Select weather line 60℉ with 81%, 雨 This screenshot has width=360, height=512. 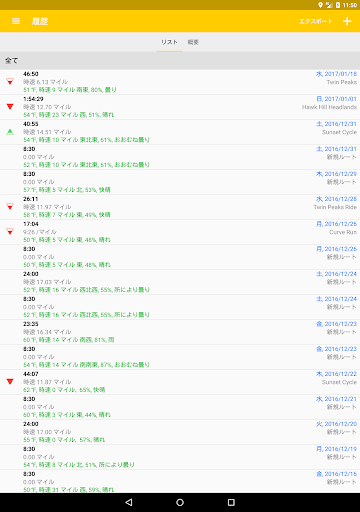(69, 340)
